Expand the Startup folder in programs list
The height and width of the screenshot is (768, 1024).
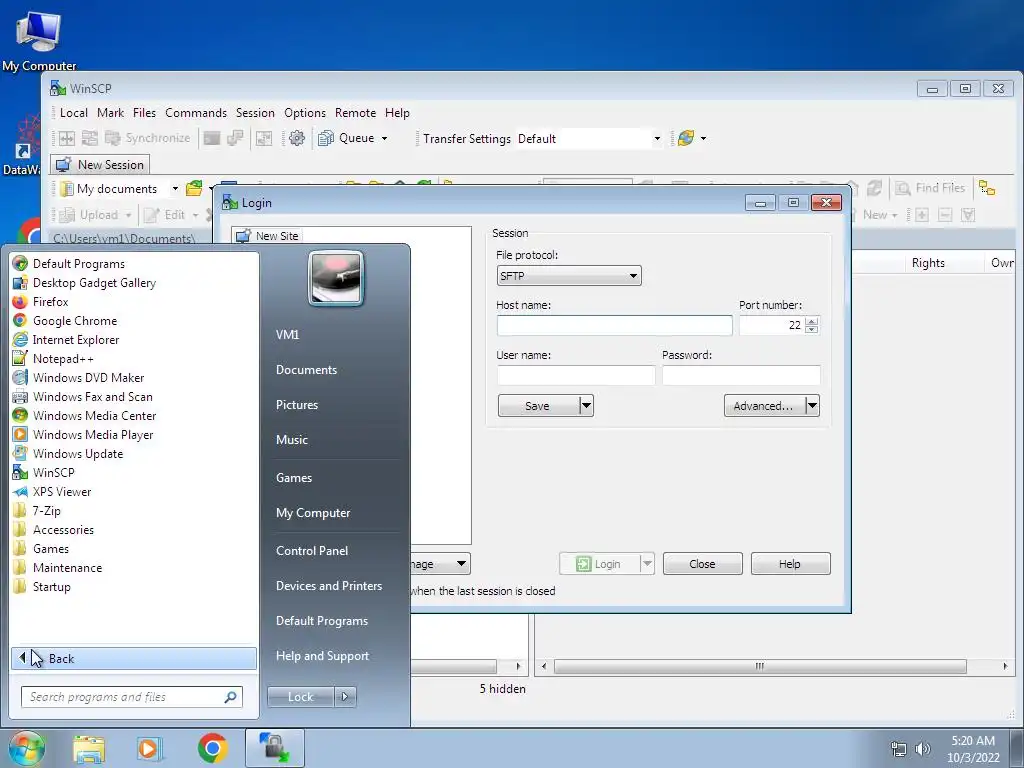(52, 586)
